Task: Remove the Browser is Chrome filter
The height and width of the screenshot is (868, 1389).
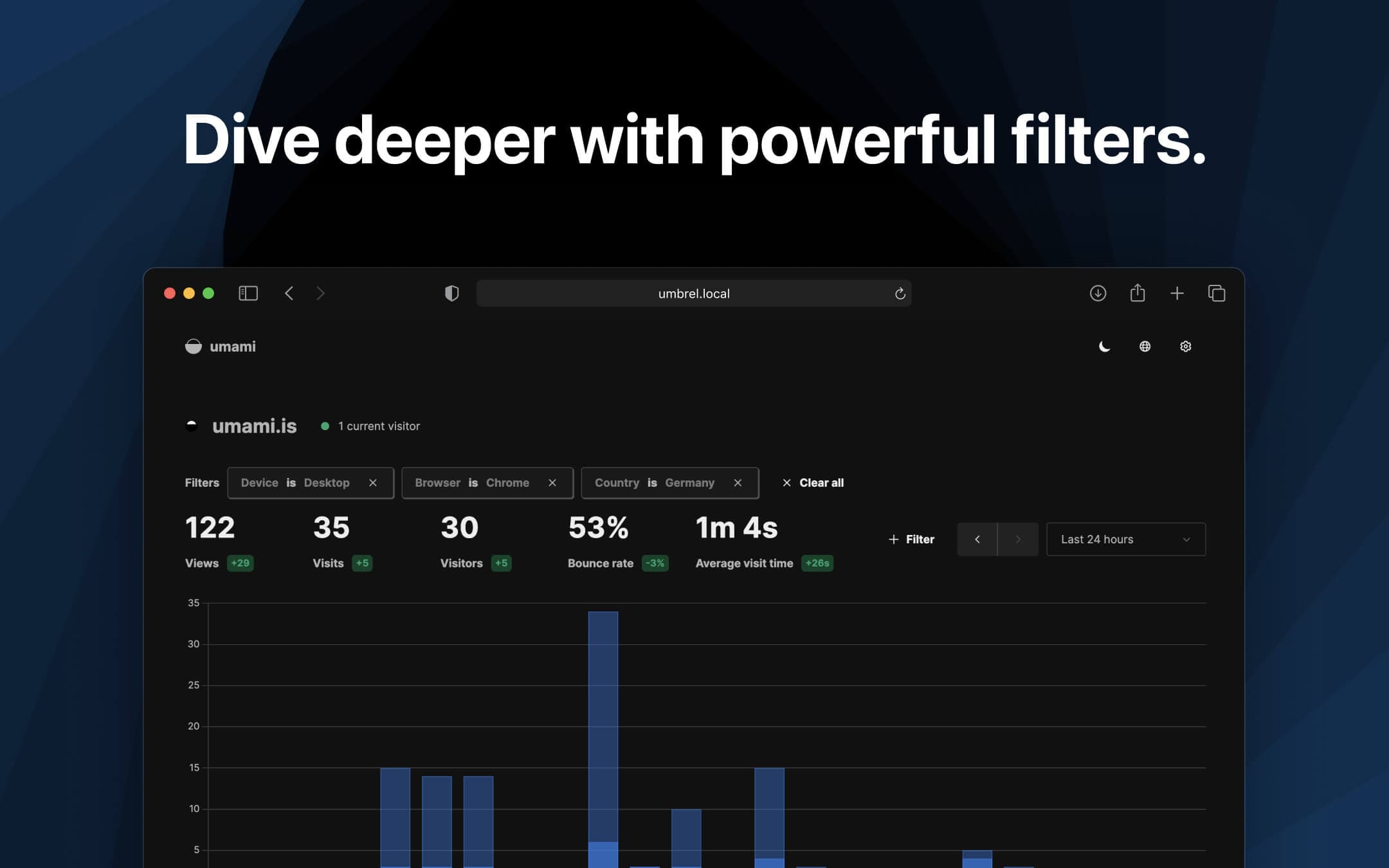Action: (553, 482)
